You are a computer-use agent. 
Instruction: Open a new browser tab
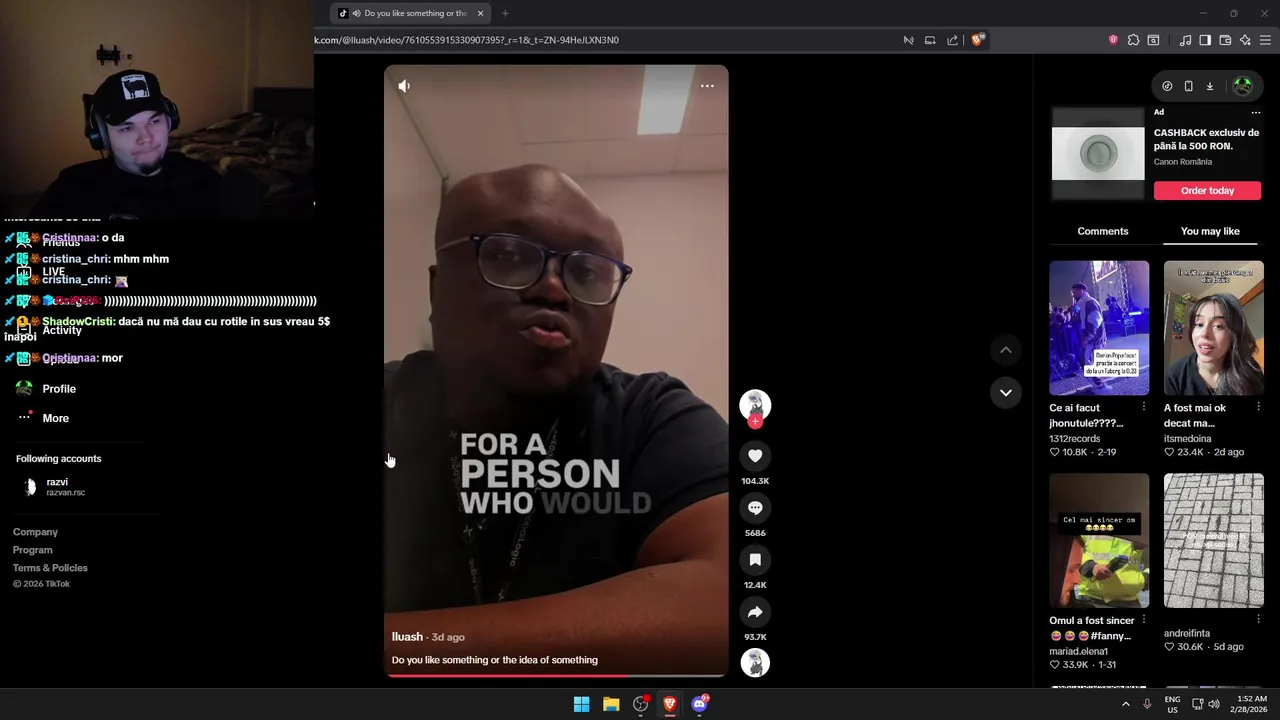click(x=505, y=13)
